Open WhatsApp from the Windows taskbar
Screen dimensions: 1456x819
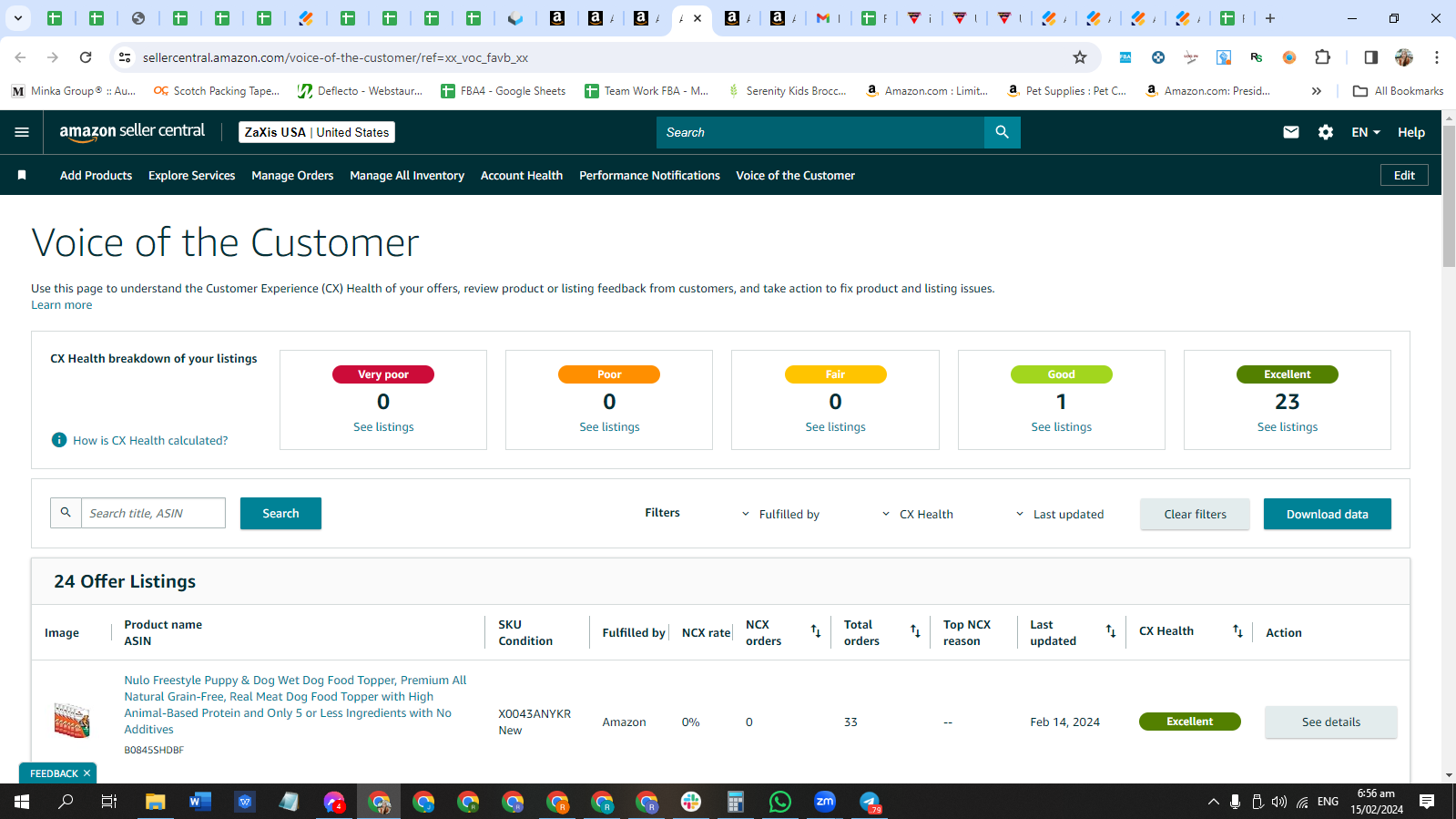tap(780, 802)
